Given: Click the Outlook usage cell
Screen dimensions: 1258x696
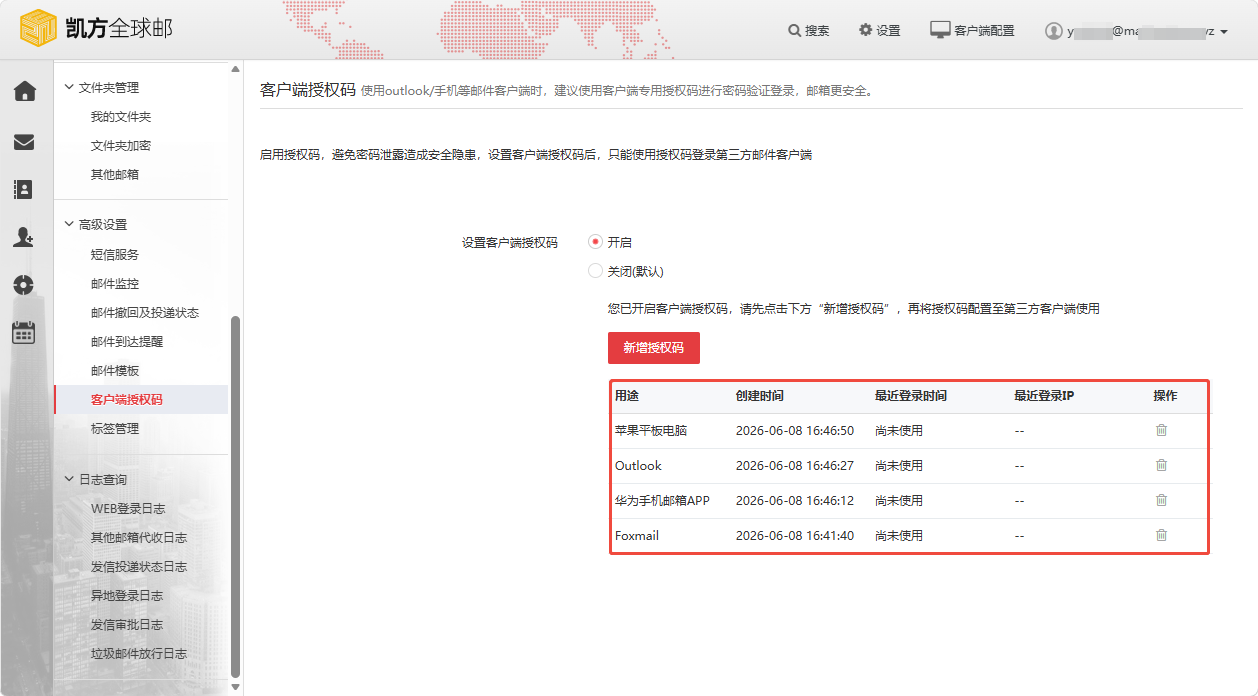Looking at the screenshot, I should (x=638, y=466).
